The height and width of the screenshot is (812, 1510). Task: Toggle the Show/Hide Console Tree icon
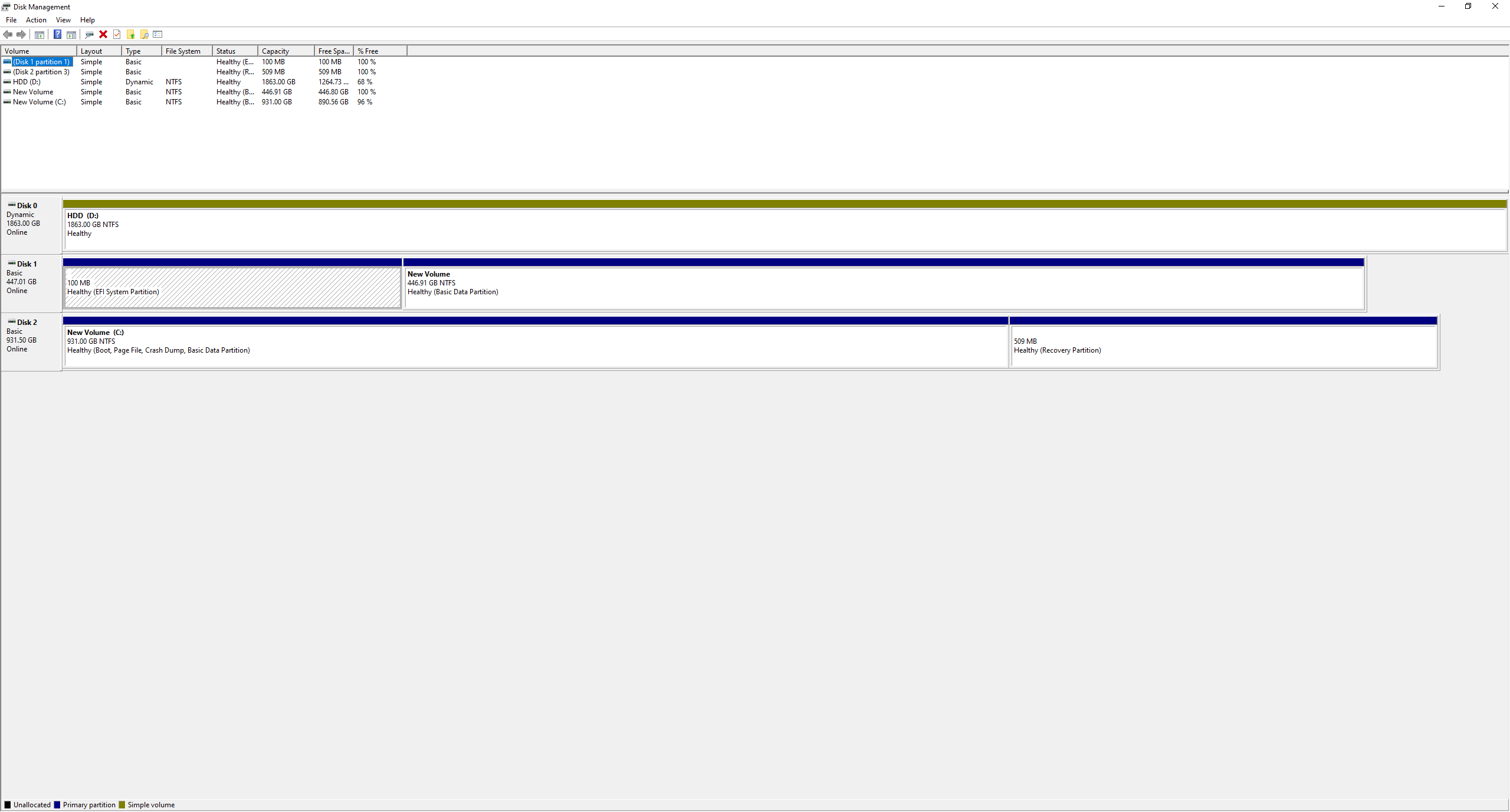40,35
